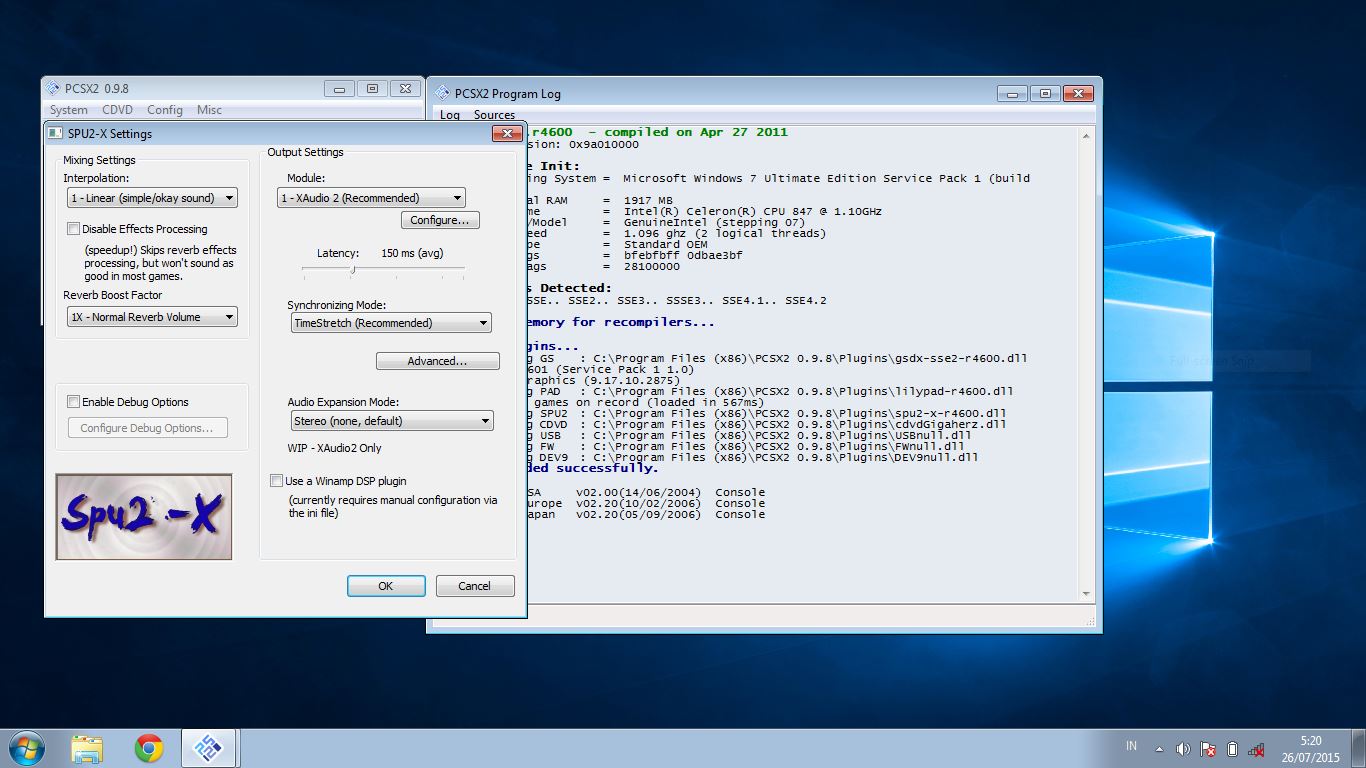Image resolution: width=1366 pixels, height=768 pixels.
Task: Close the SPU2-X Settings dialog
Action: click(507, 133)
